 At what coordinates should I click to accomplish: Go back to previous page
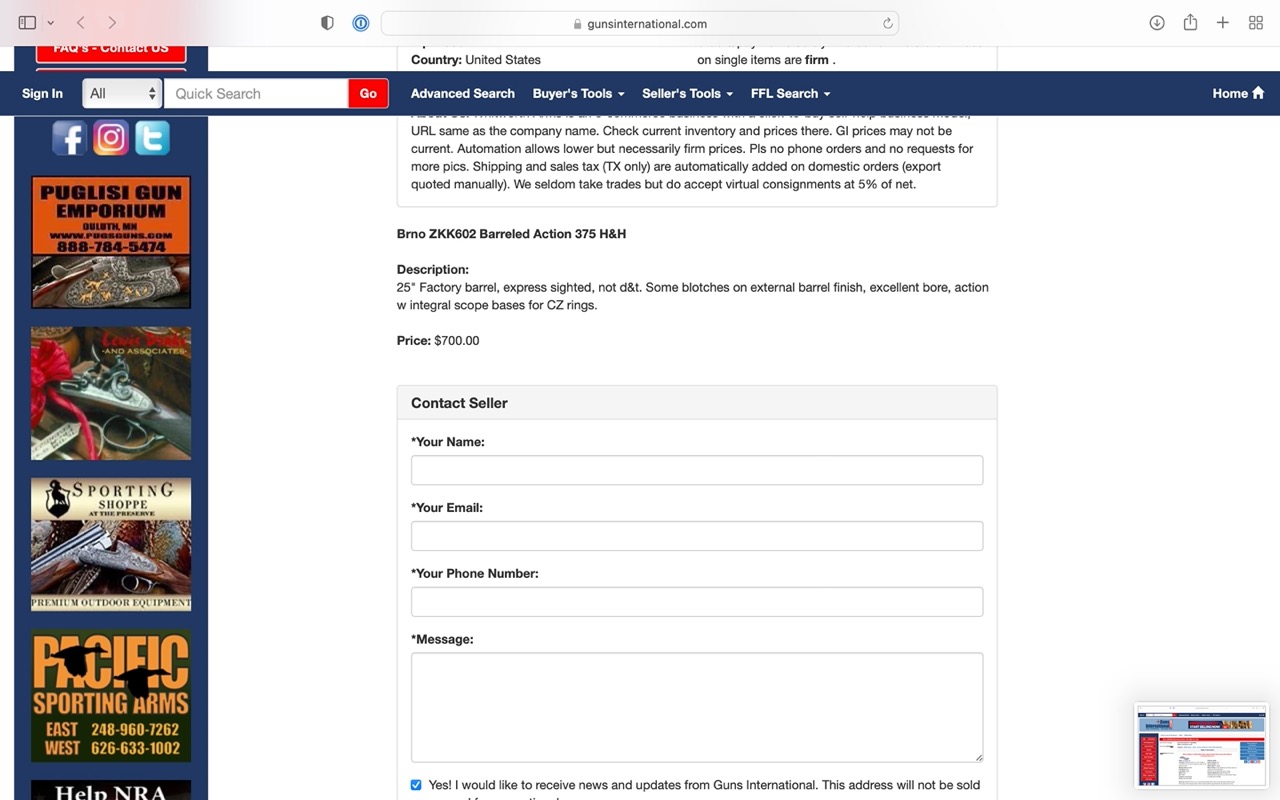(x=81, y=23)
